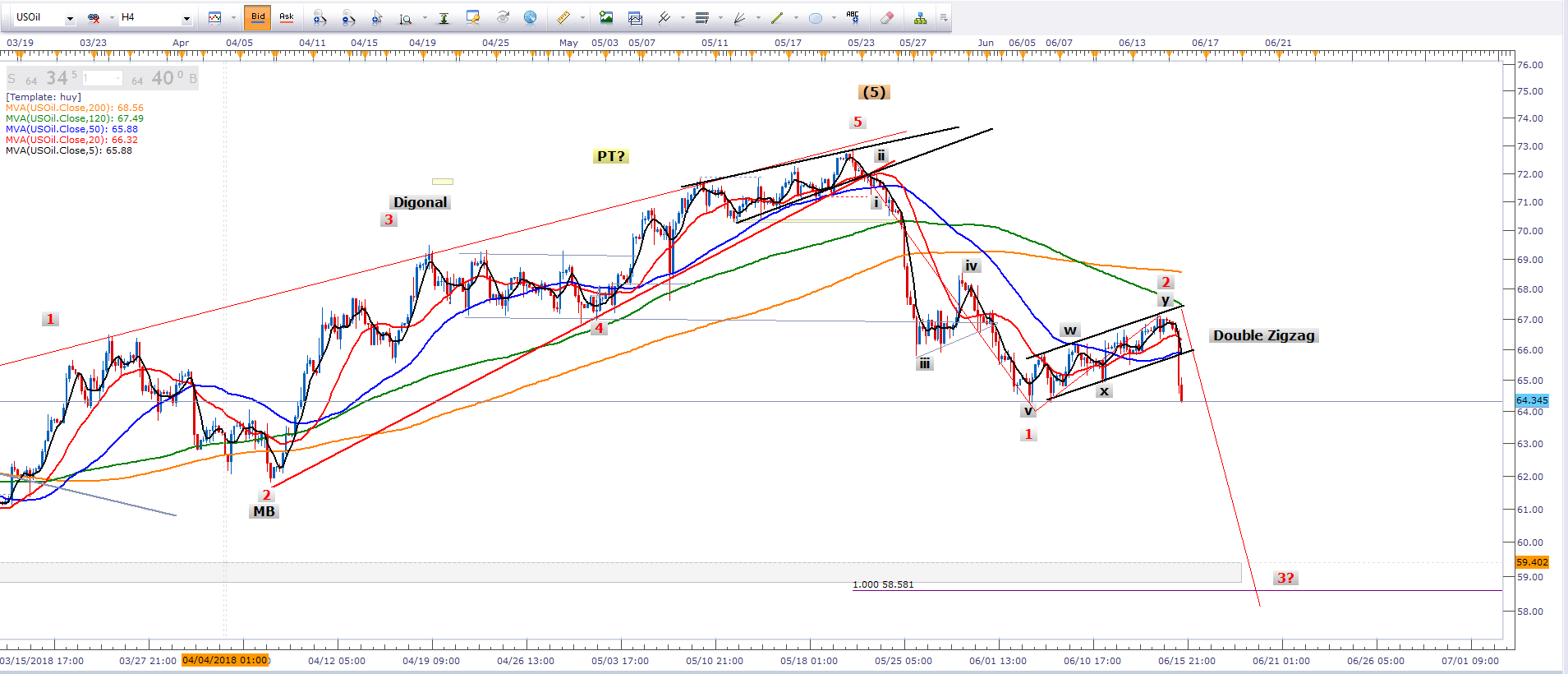This screenshot has width=1568, height=674.
Task: Toggle the Bid price display button
Action: 258,16
